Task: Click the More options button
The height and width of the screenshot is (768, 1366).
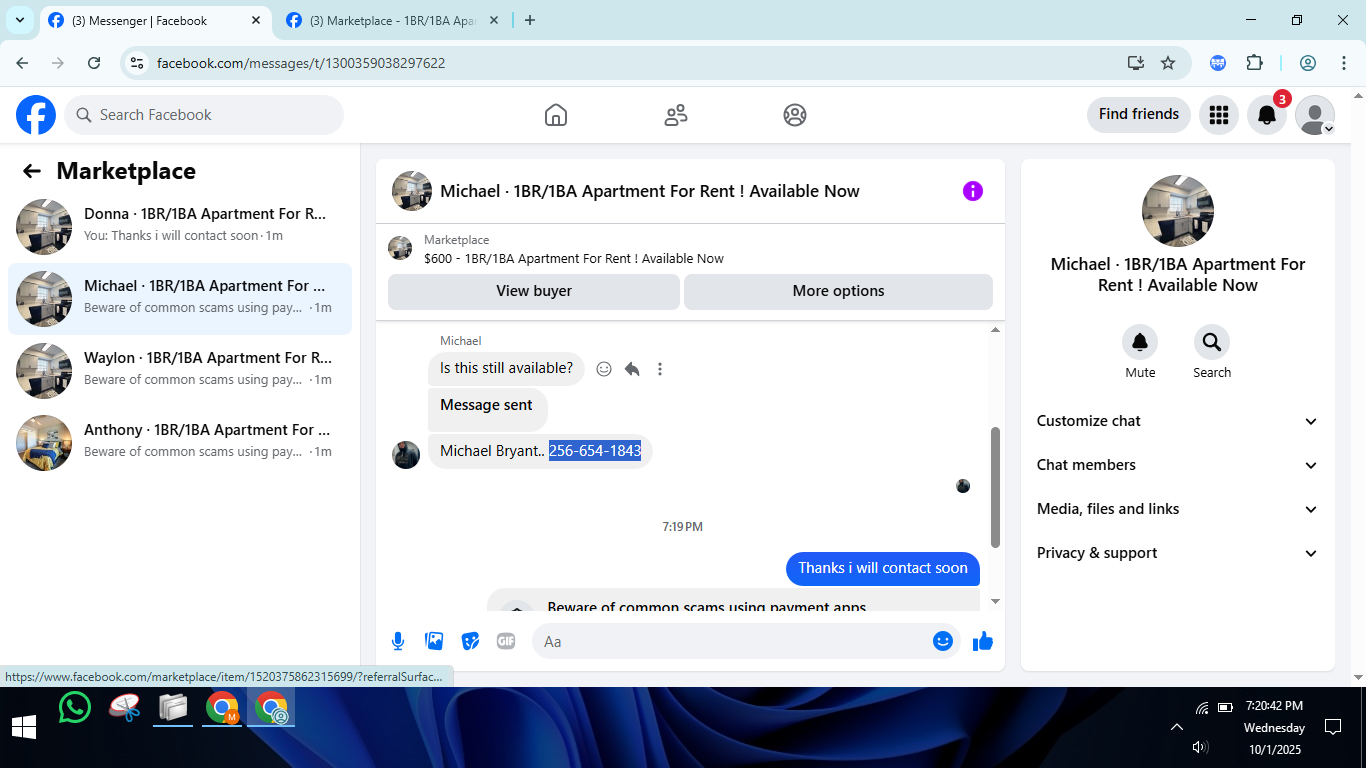Action: [x=838, y=291]
